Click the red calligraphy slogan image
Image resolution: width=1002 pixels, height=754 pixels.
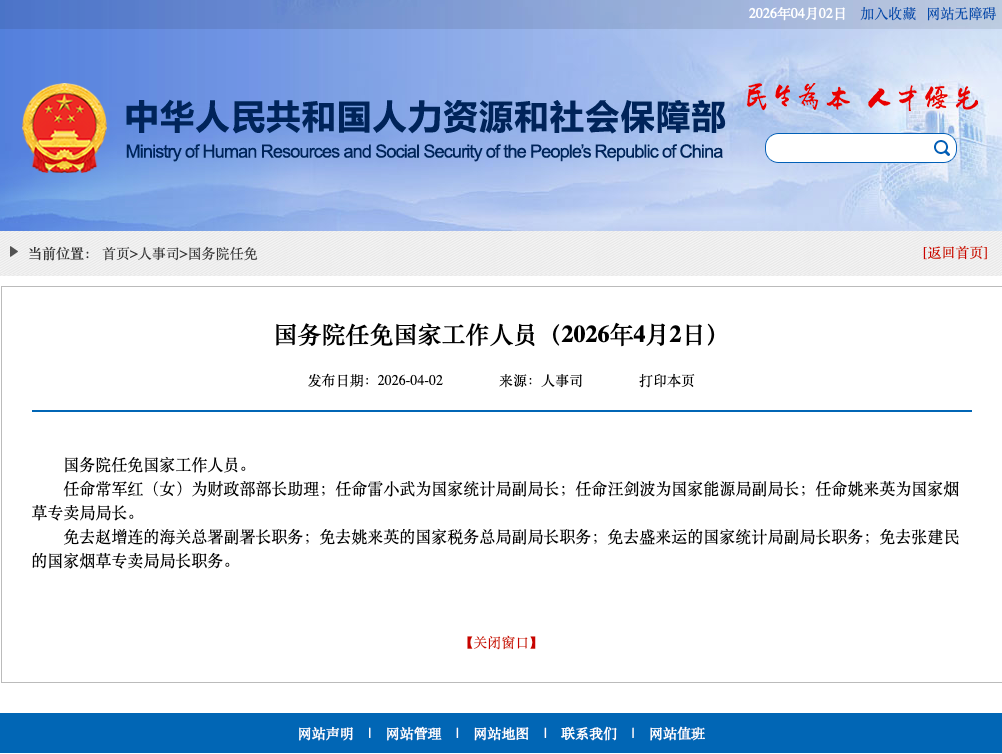[x=861, y=97]
